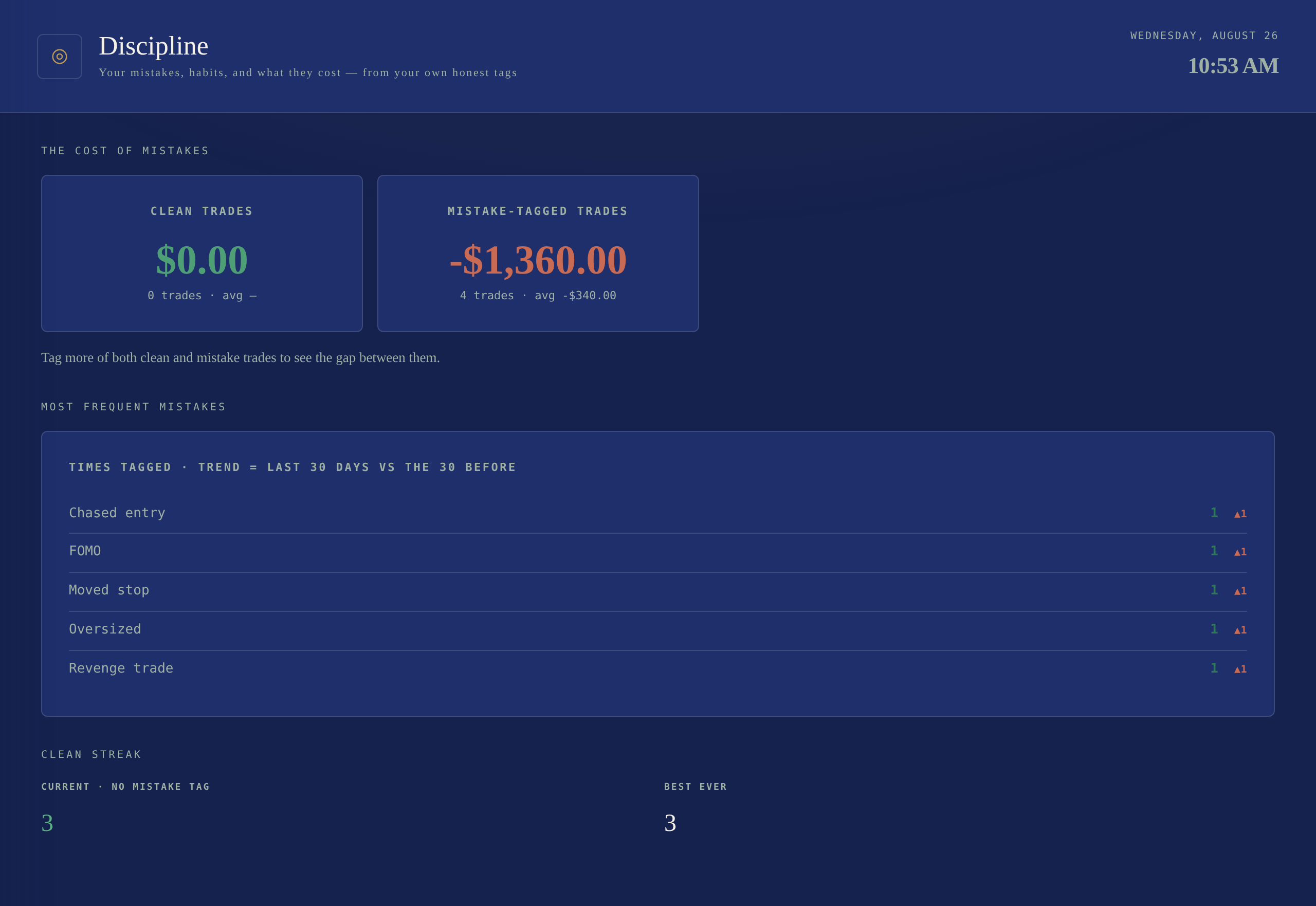Click the Revenge trade trend up arrow
Screen dimensions: 1316x906
pyautogui.click(x=1240, y=669)
